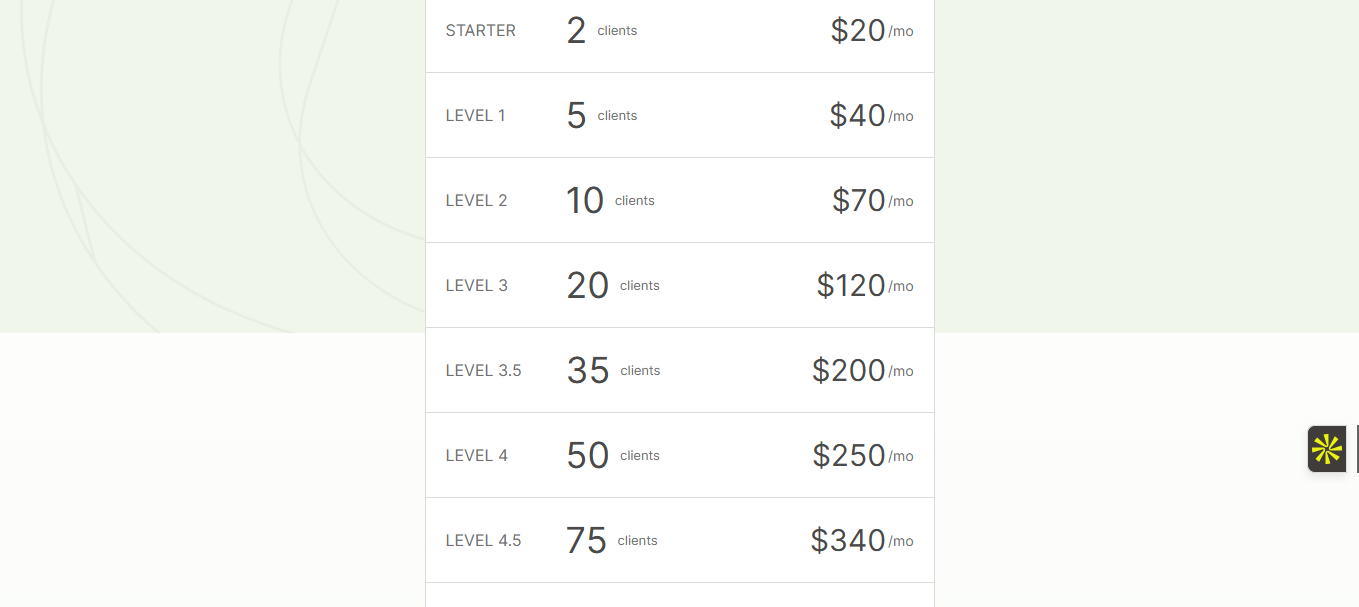Pick the LEVEL 4 tier label
The height and width of the screenshot is (607, 1359).
tap(477, 456)
